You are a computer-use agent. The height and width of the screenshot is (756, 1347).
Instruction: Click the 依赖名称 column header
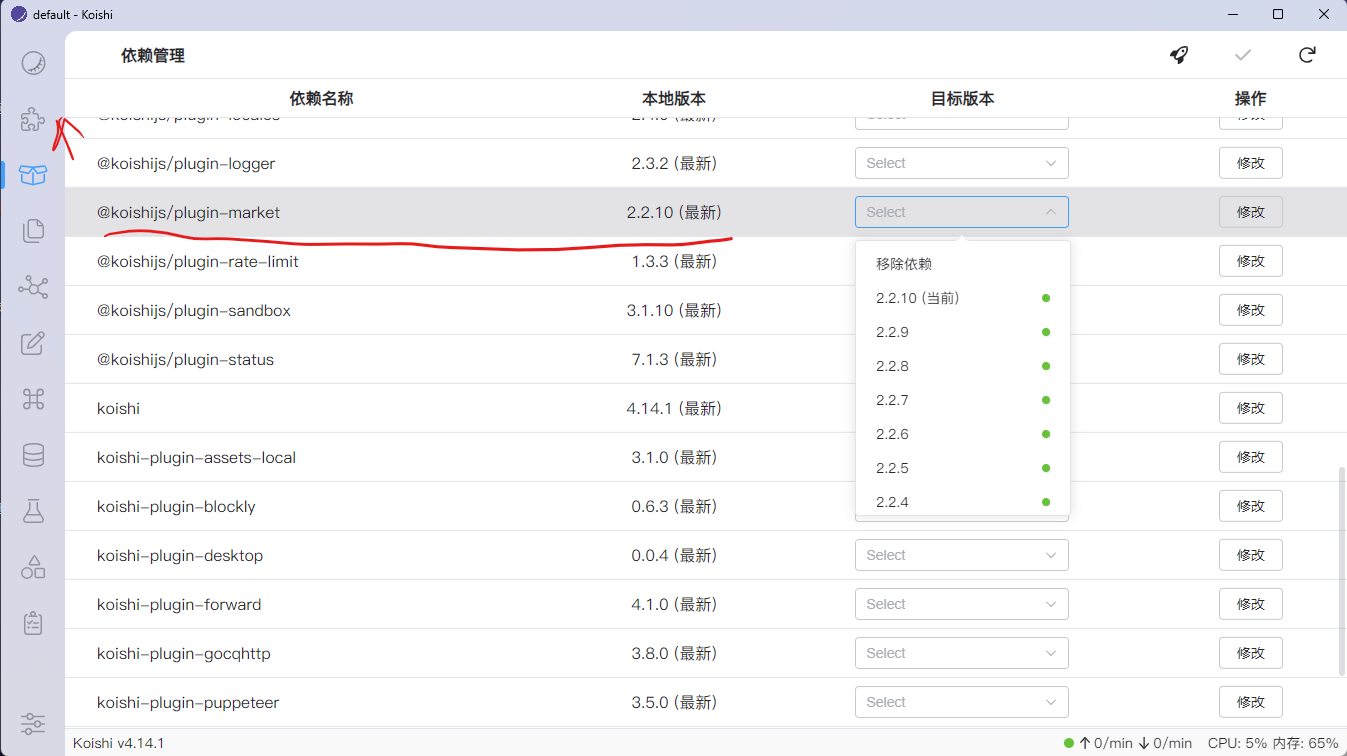point(321,99)
